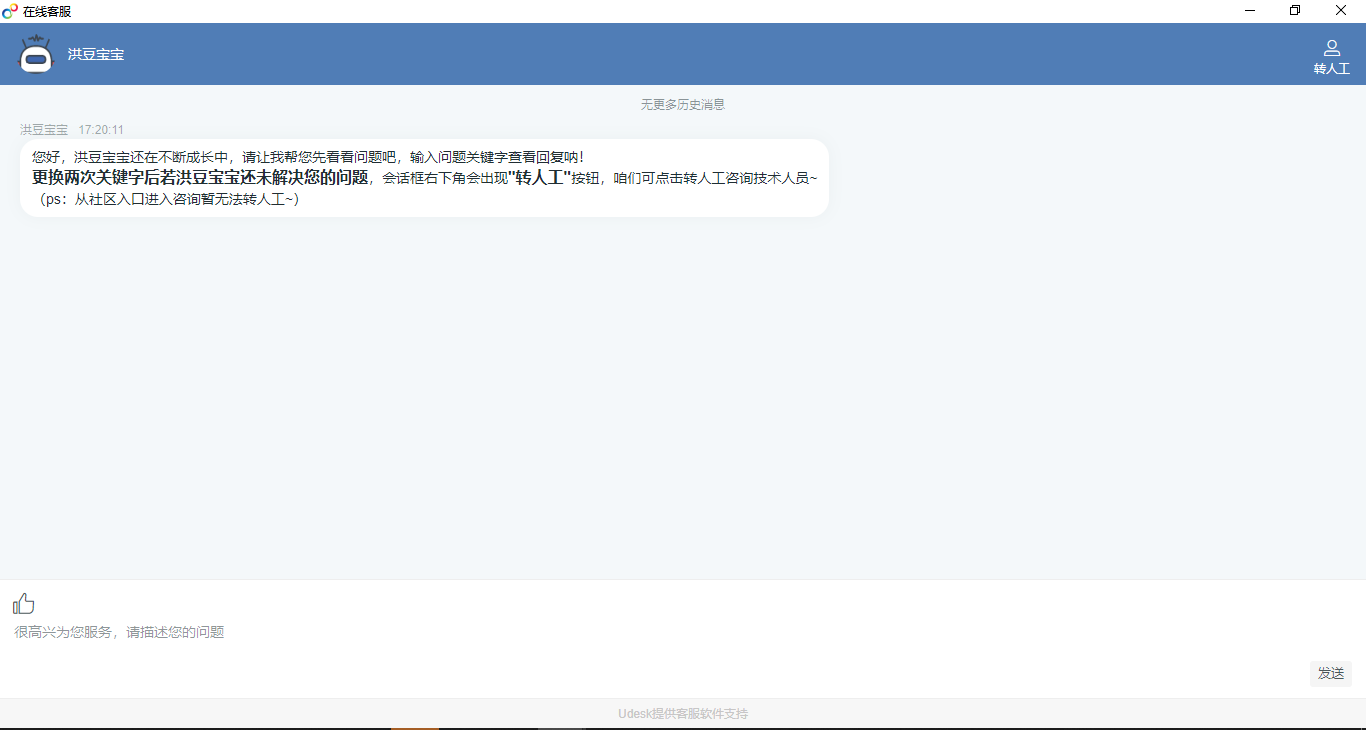Send the message with 发送 button
The image size is (1366, 730).
pyautogui.click(x=1330, y=673)
